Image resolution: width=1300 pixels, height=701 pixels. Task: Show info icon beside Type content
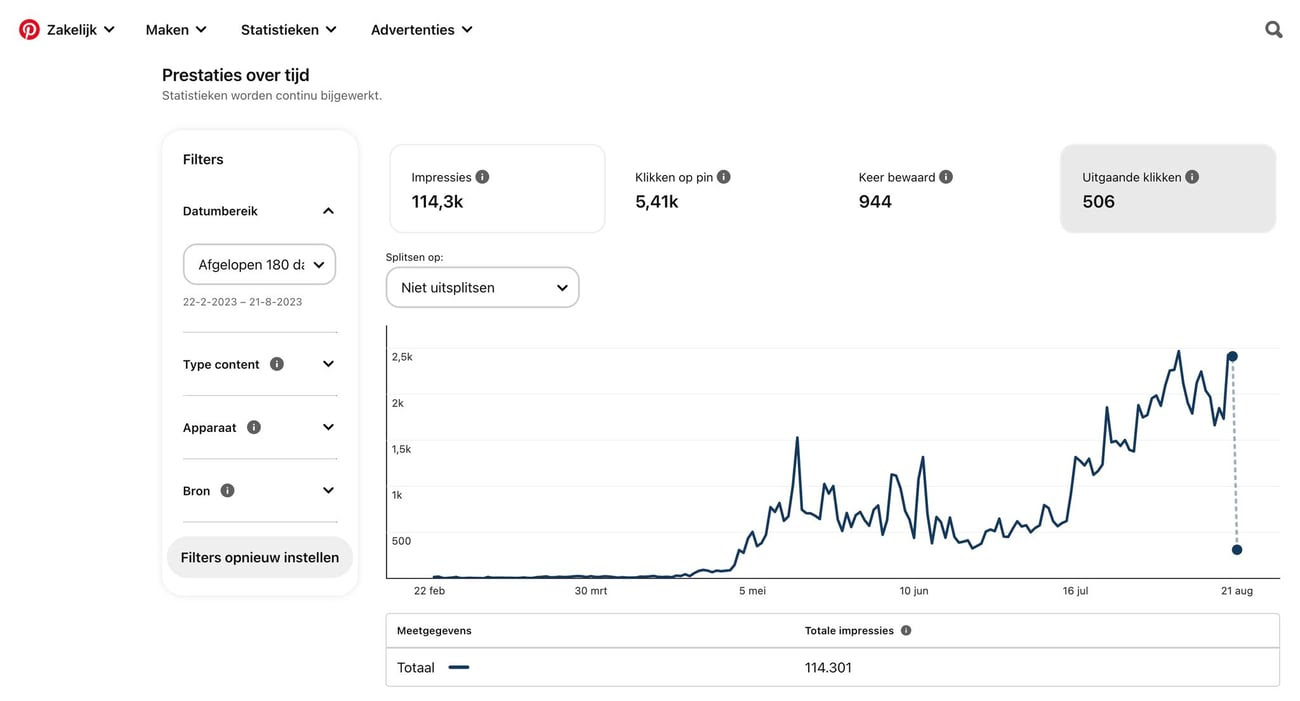(277, 364)
